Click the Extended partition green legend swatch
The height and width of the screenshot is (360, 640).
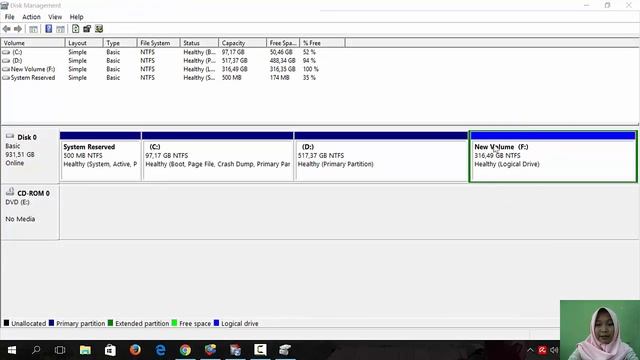click(110, 323)
